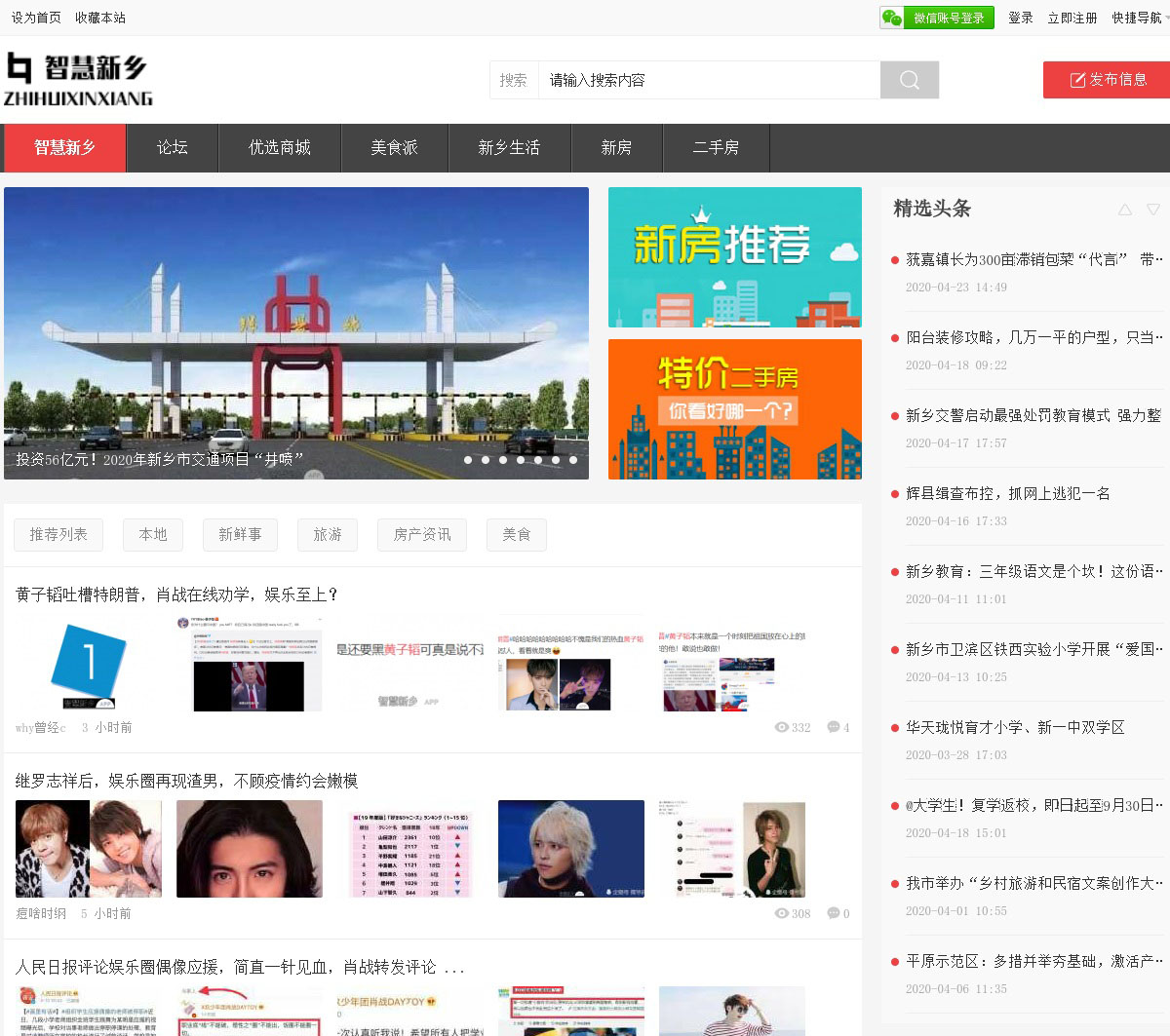Click in the search input field
This screenshot has height=1036, width=1170.
709,80
